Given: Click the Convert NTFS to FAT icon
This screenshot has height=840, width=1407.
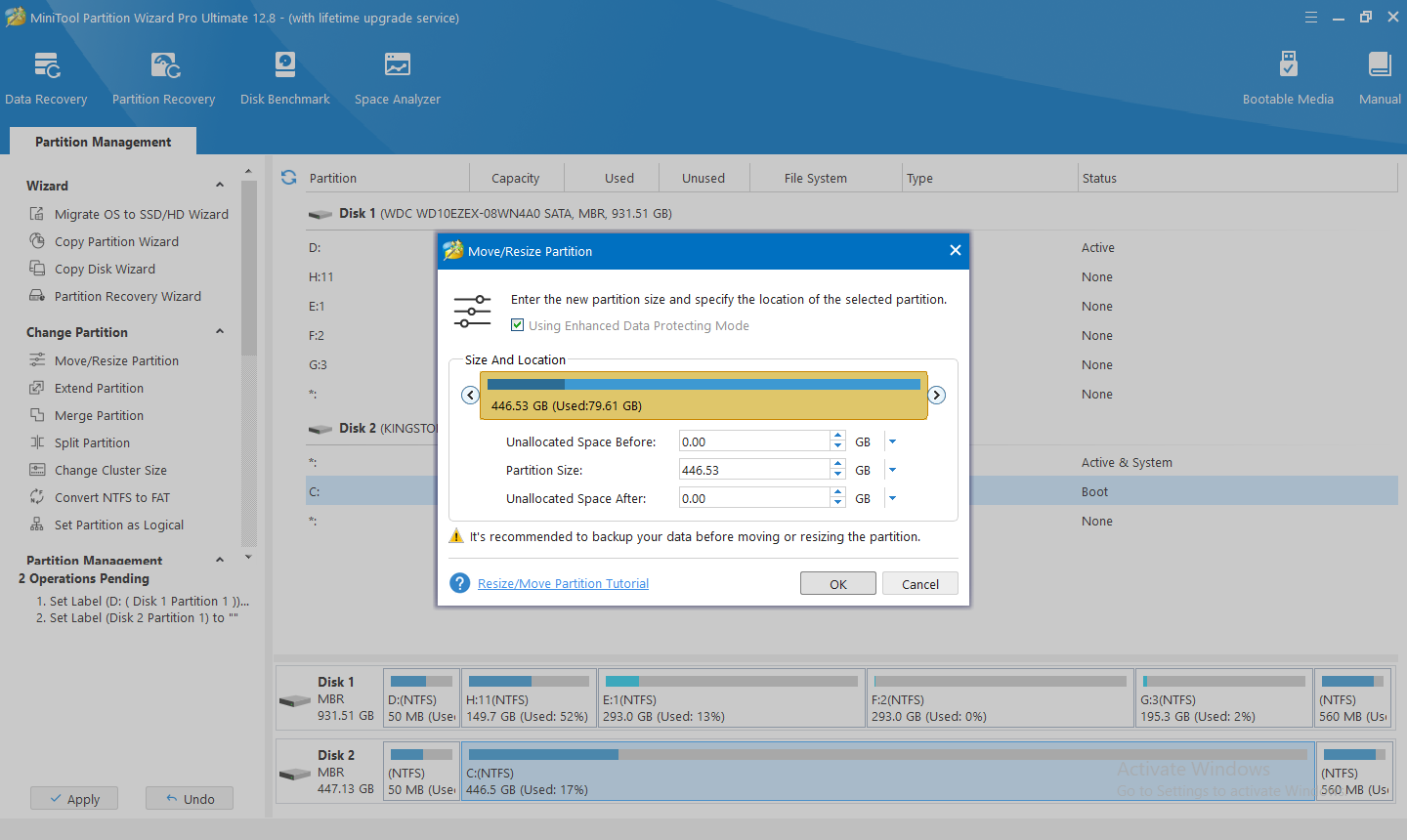Looking at the screenshot, I should tap(37, 497).
